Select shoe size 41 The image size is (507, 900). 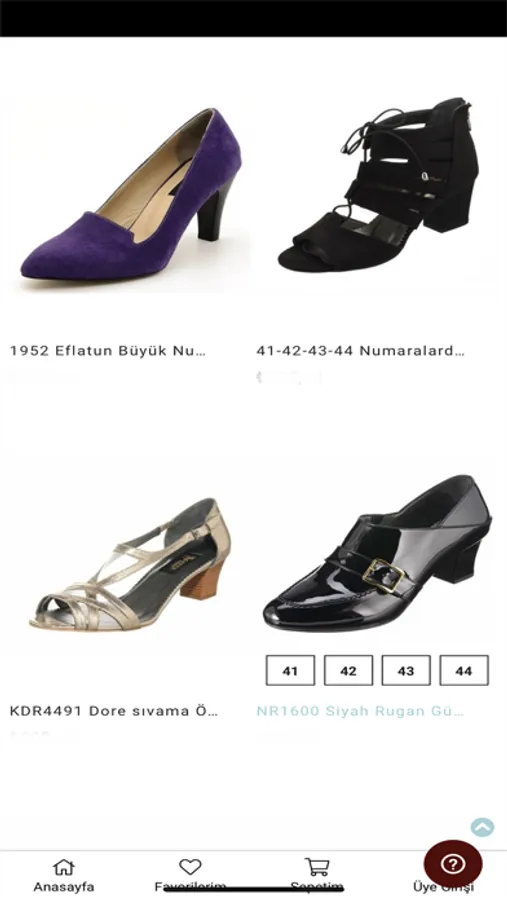click(x=291, y=670)
